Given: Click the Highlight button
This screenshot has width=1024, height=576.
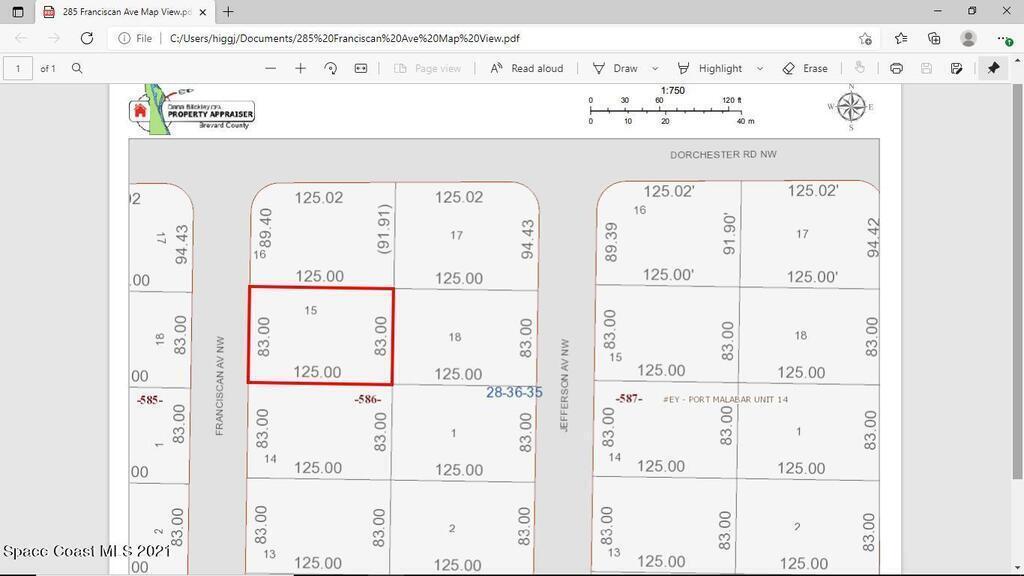Looking at the screenshot, I should coord(710,68).
